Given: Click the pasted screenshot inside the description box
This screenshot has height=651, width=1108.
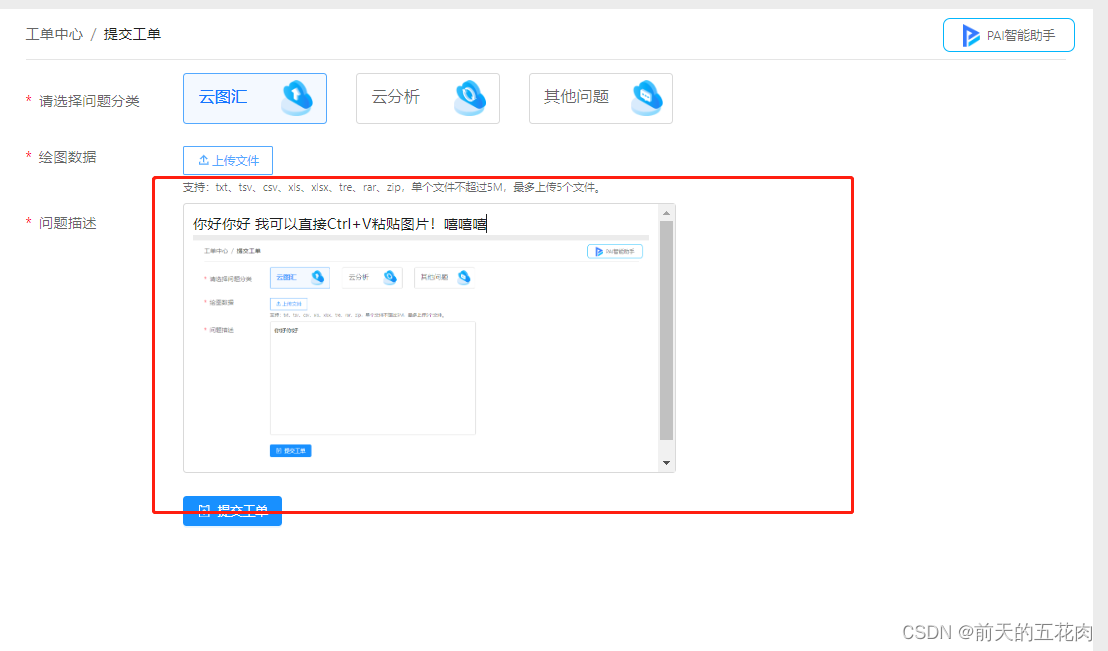Looking at the screenshot, I should pos(420,350).
